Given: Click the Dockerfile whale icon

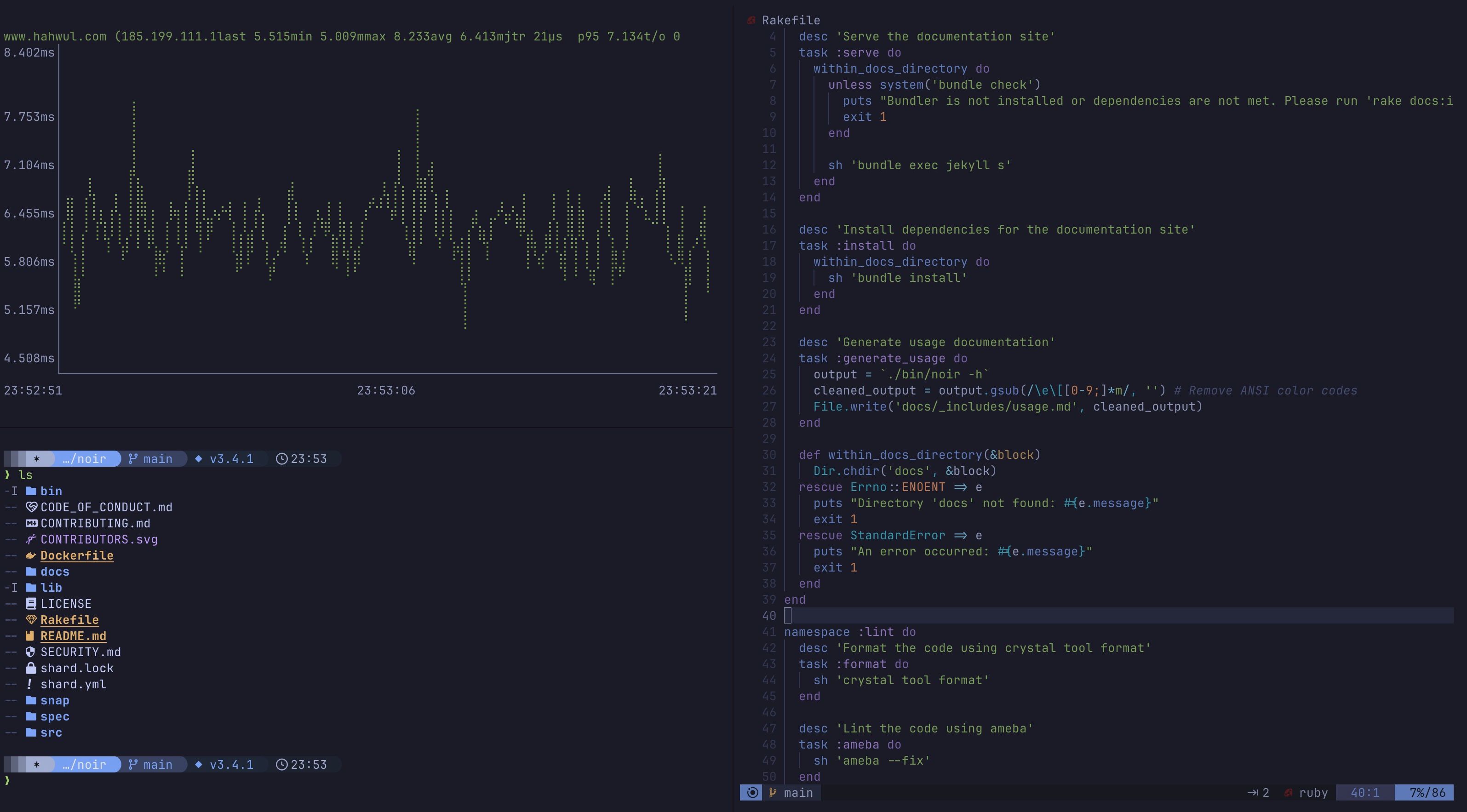Looking at the screenshot, I should (x=31, y=555).
